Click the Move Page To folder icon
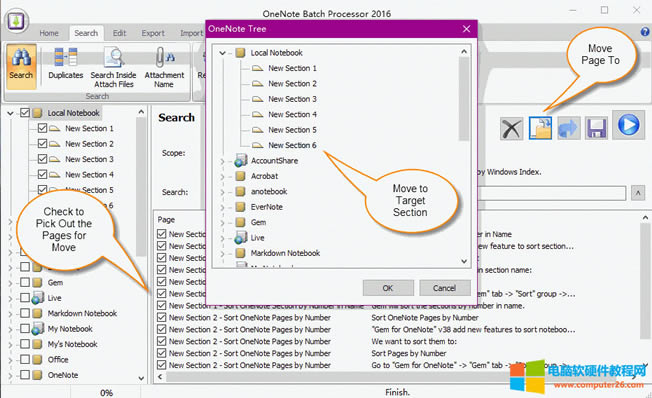Viewport: 652px width, 398px height. coord(540,128)
